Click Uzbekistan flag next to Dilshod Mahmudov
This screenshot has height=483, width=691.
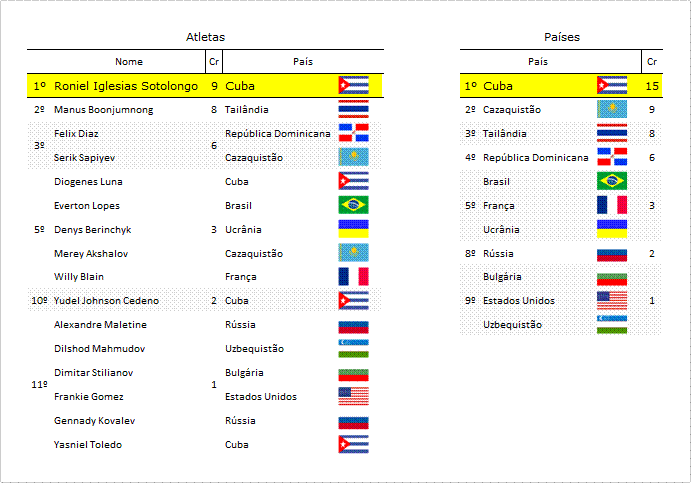click(353, 348)
